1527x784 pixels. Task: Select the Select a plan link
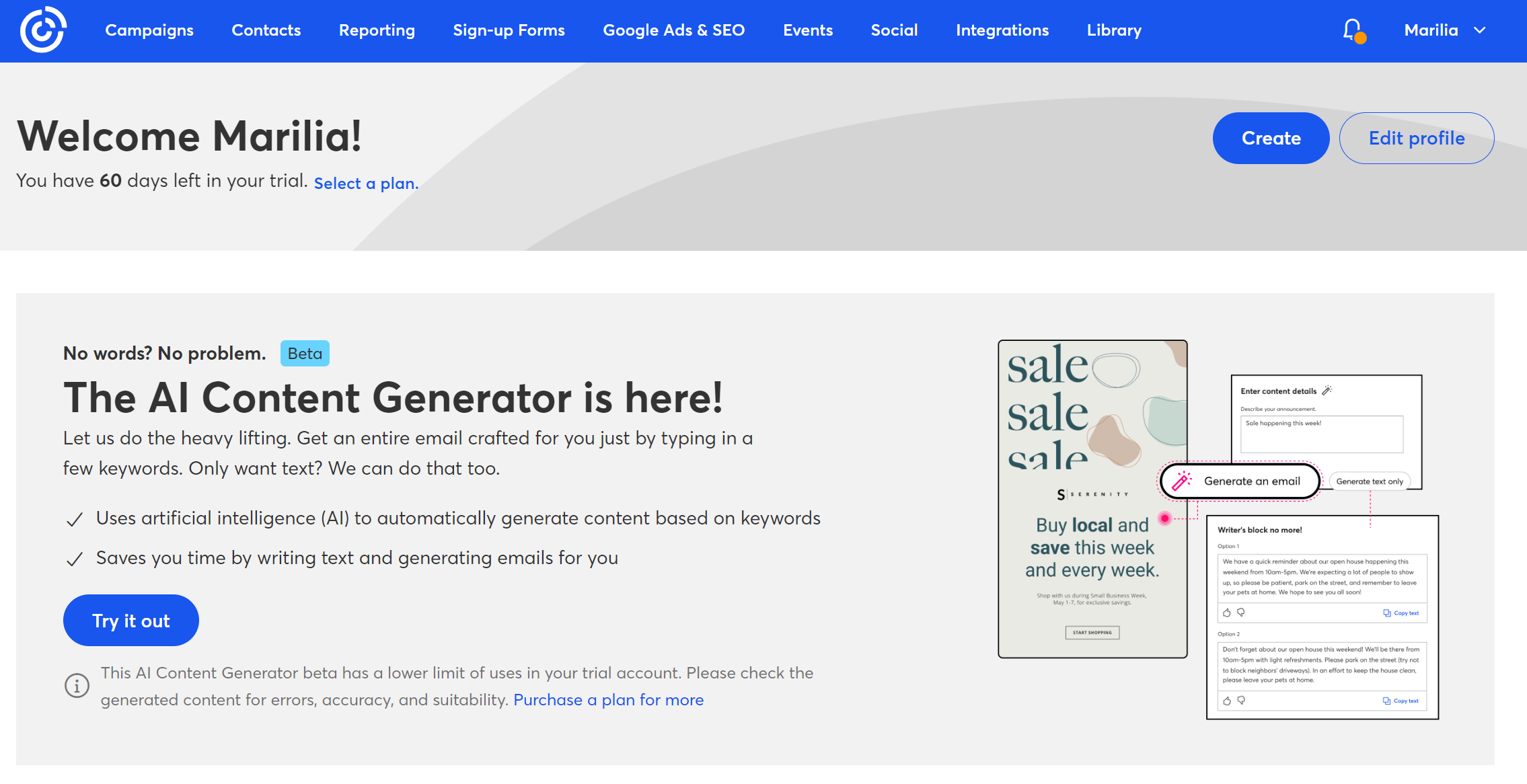coord(367,183)
